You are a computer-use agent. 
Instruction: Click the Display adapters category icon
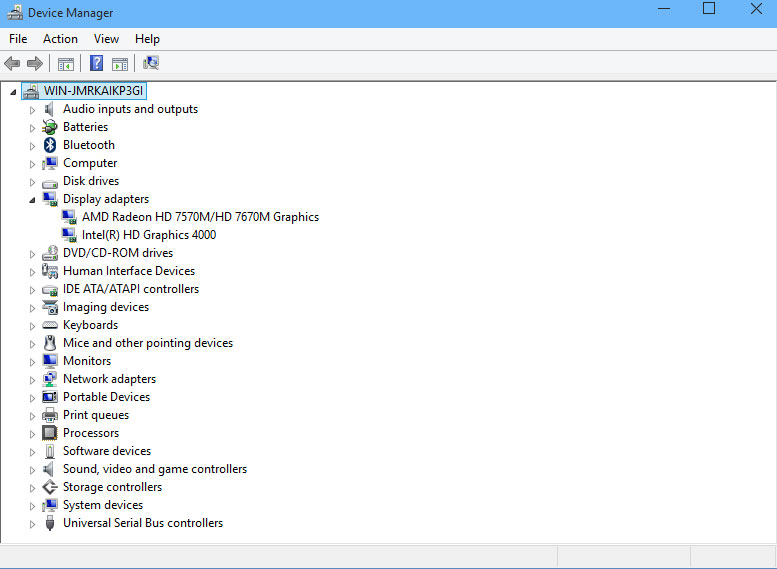pos(50,199)
